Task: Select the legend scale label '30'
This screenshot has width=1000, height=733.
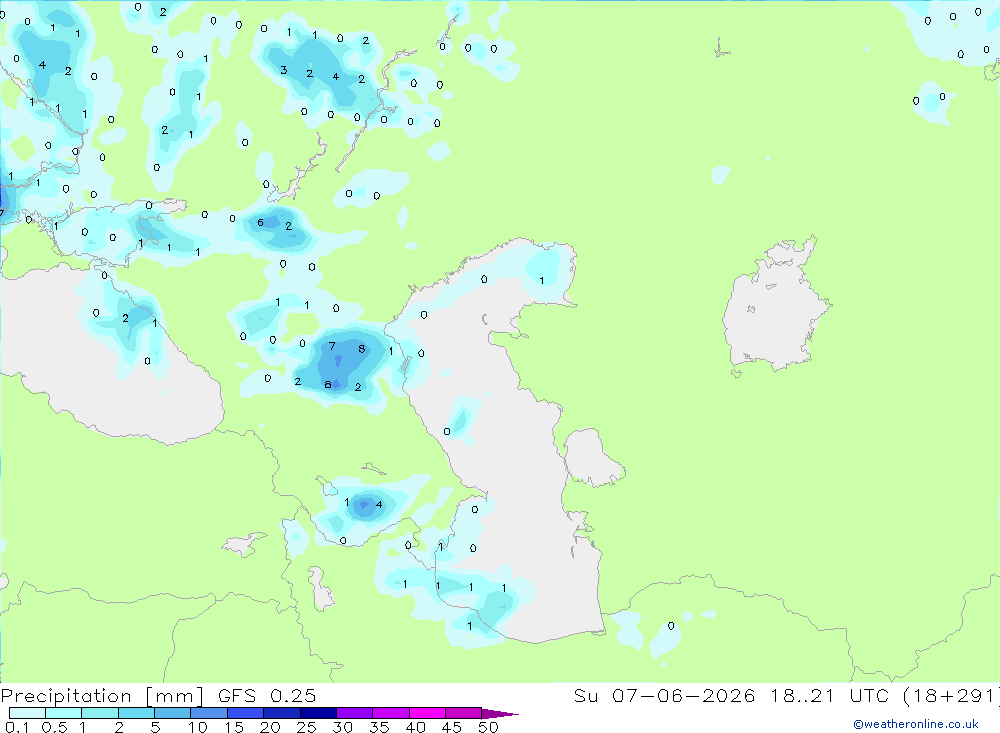Action: tap(343, 727)
